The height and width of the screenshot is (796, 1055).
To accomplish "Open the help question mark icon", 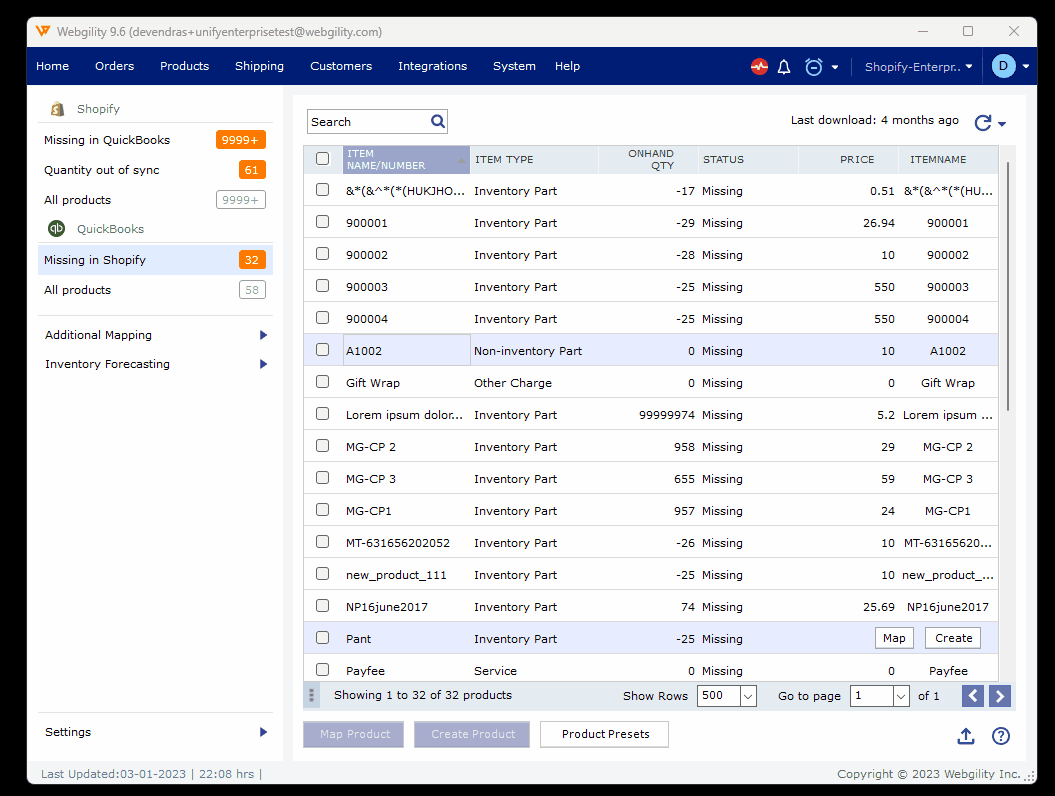I will (x=1001, y=736).
